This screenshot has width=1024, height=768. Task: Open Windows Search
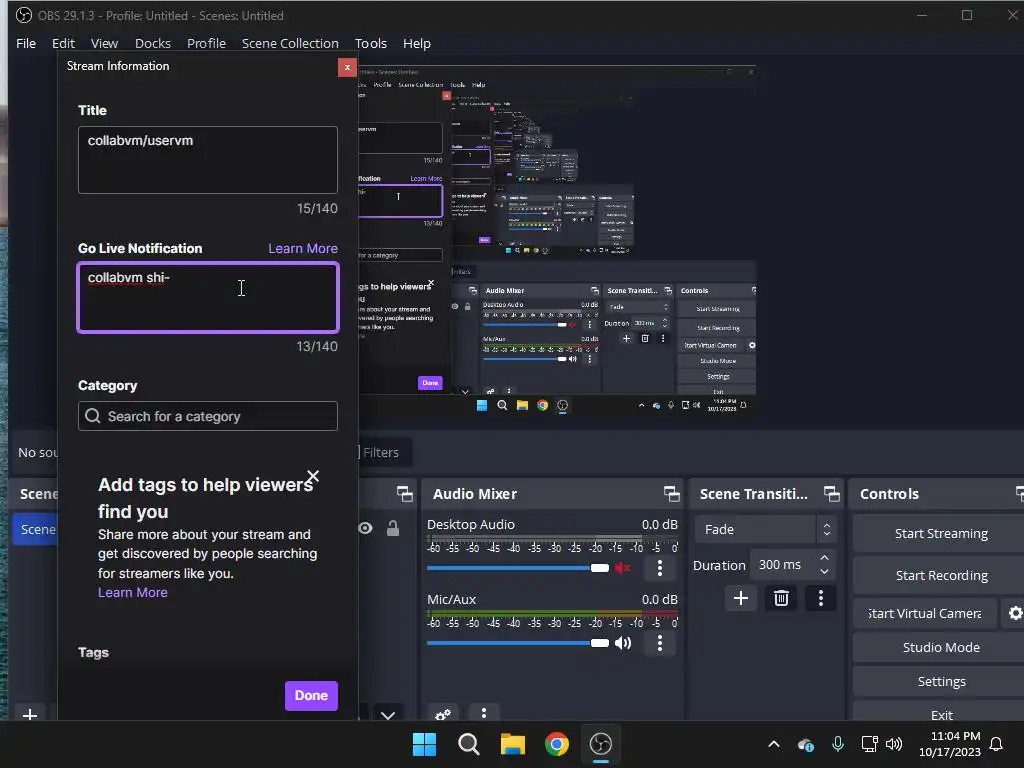(468, 744)
